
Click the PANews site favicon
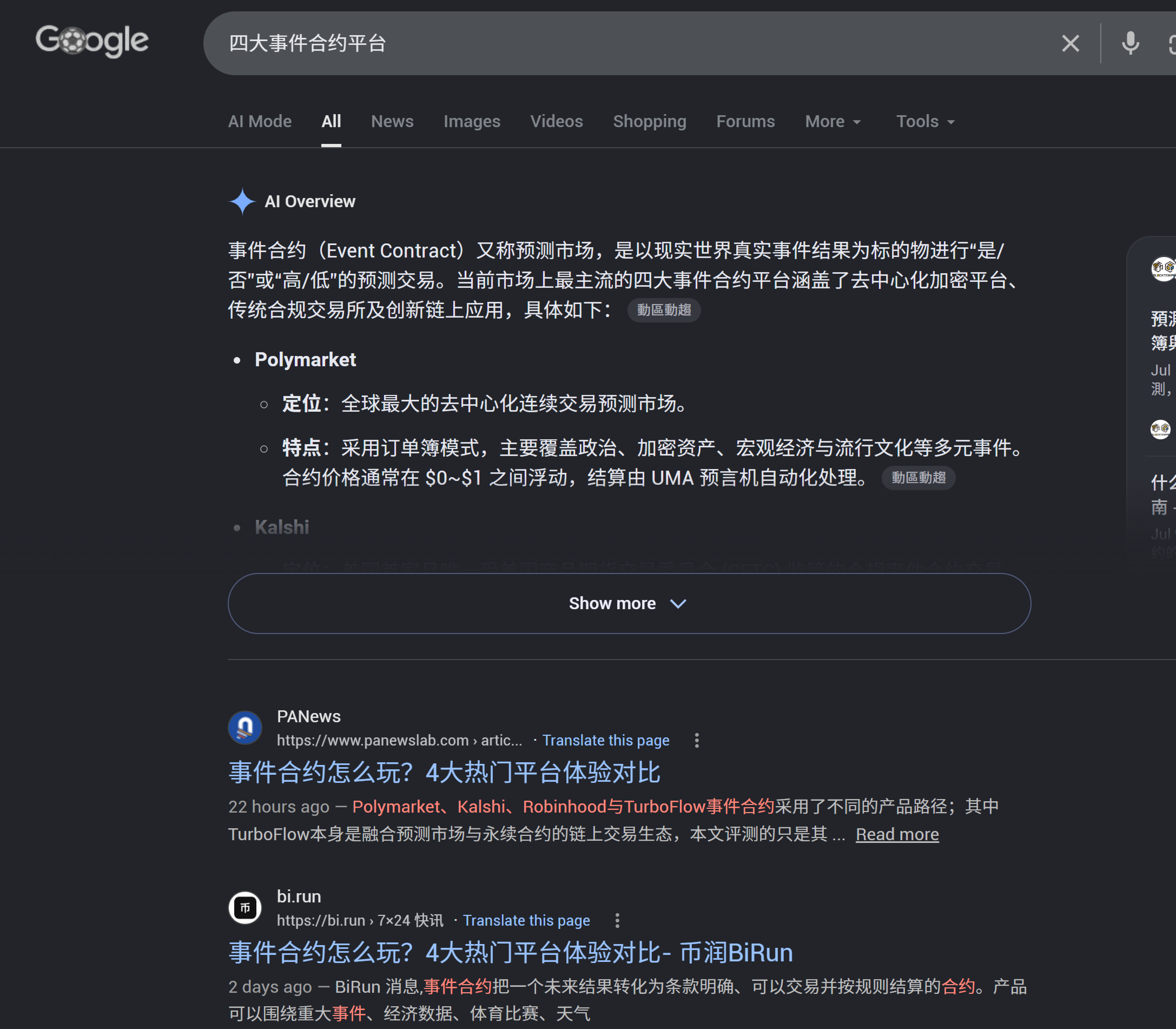point(245,728)
